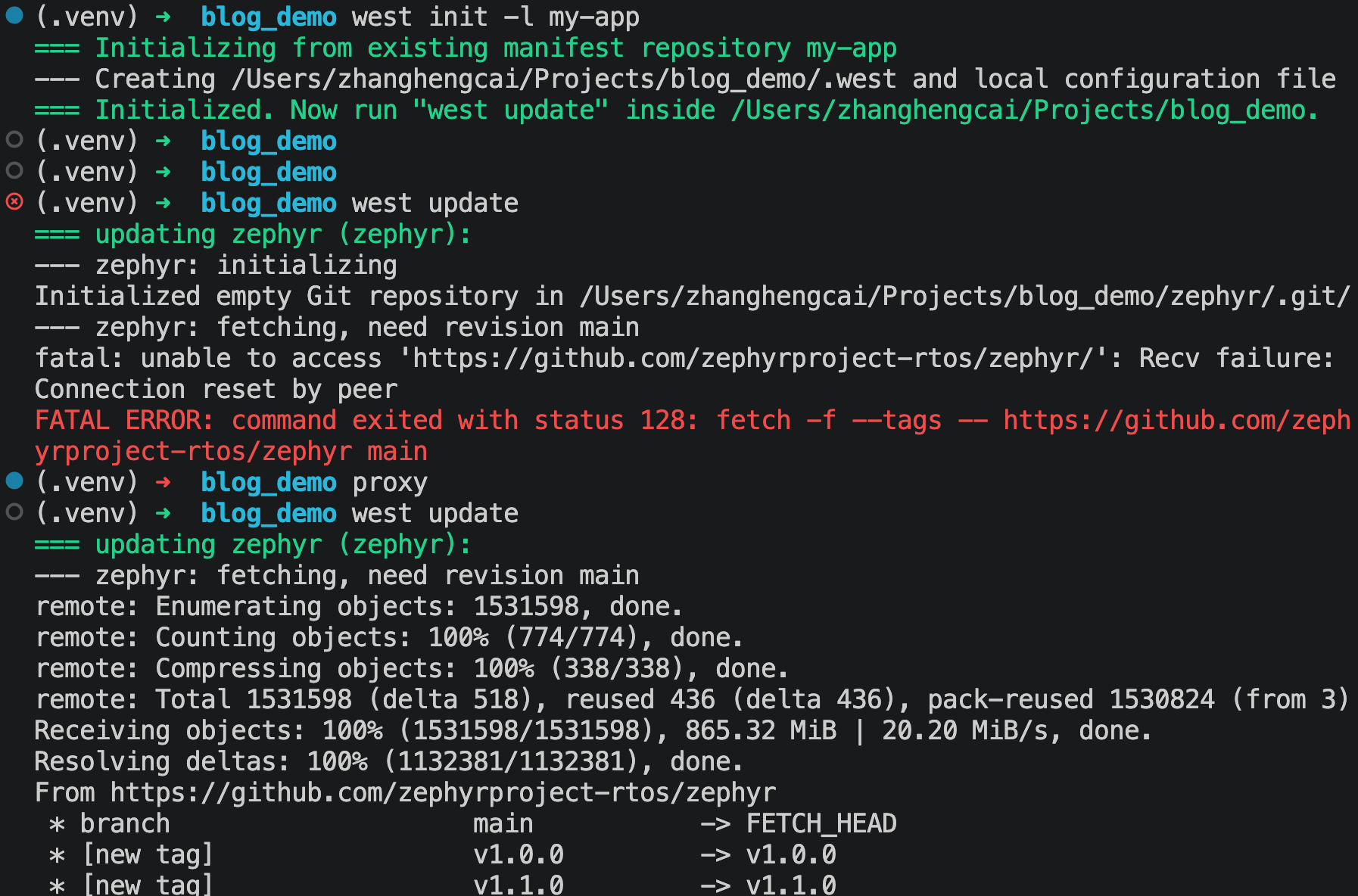Click the 'west init -l my-app' command text
This screenshot has width=1358, height=896.
(496, 17)
